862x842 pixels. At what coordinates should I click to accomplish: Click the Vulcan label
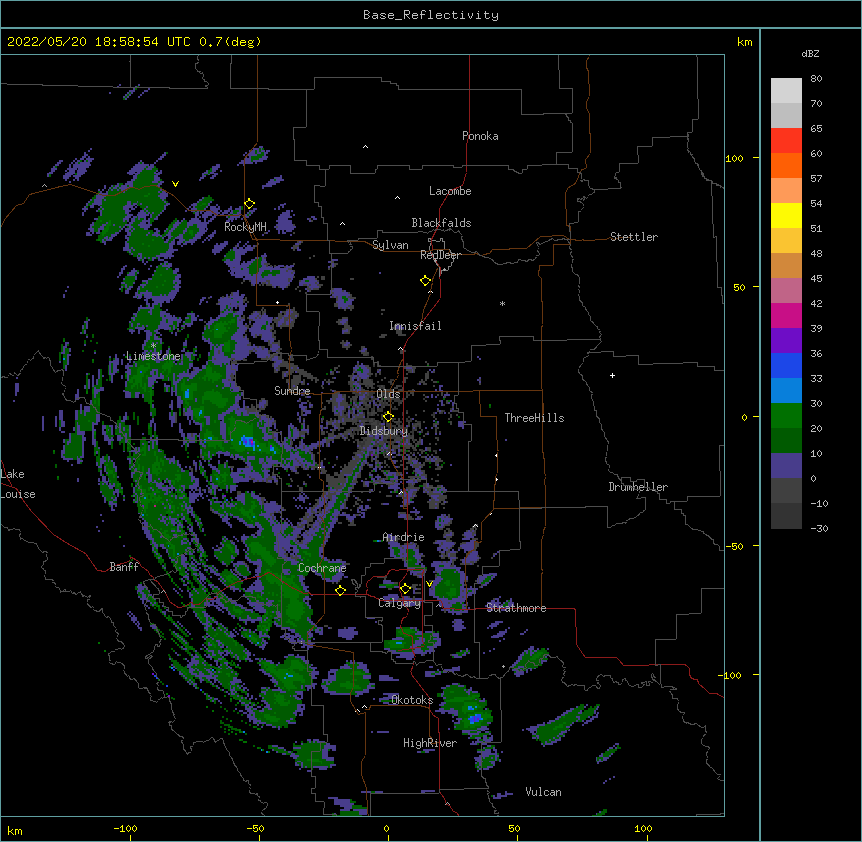[x=543, y=792]
